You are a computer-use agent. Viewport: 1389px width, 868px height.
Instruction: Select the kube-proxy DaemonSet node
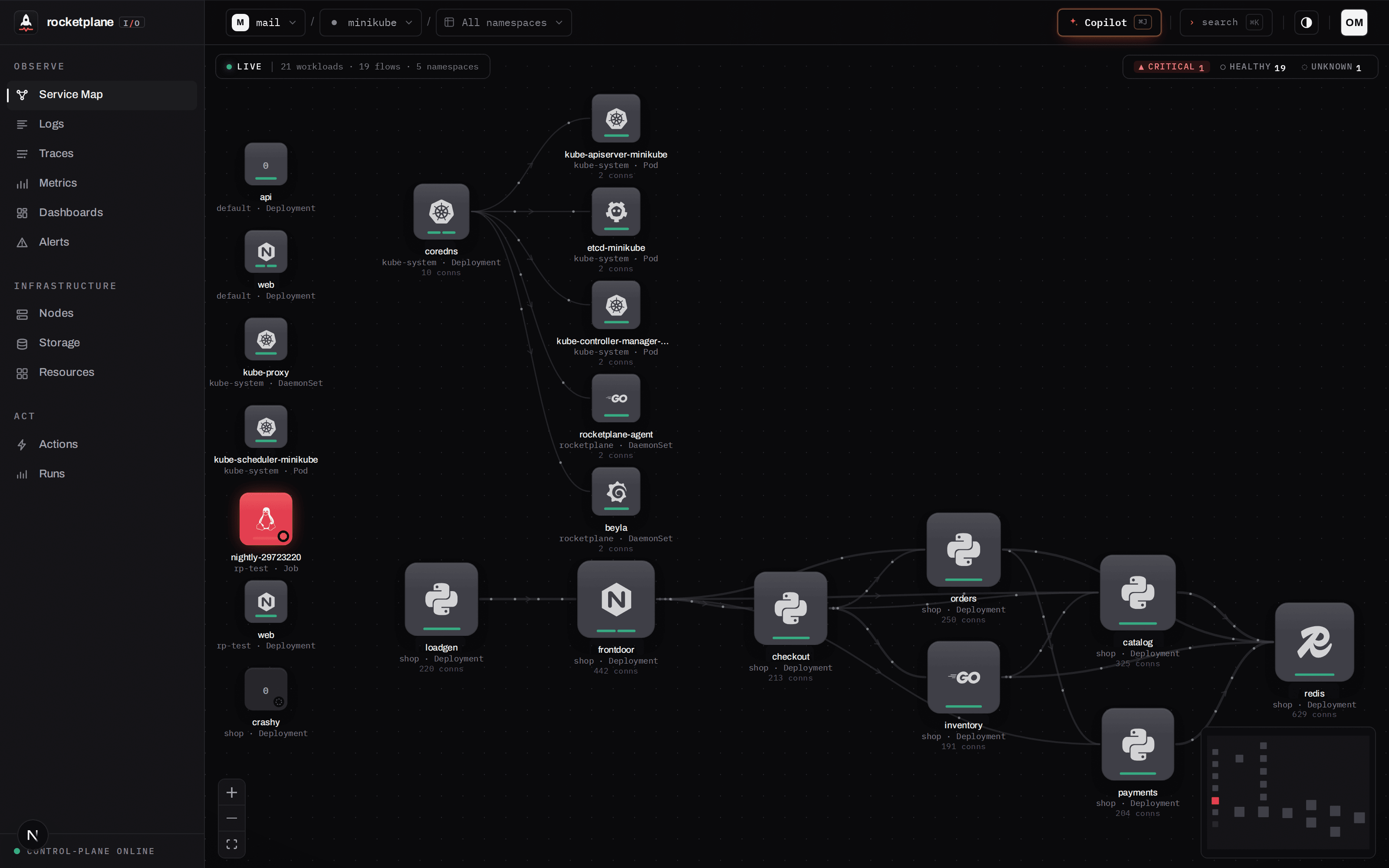click(x=266, y=339)
